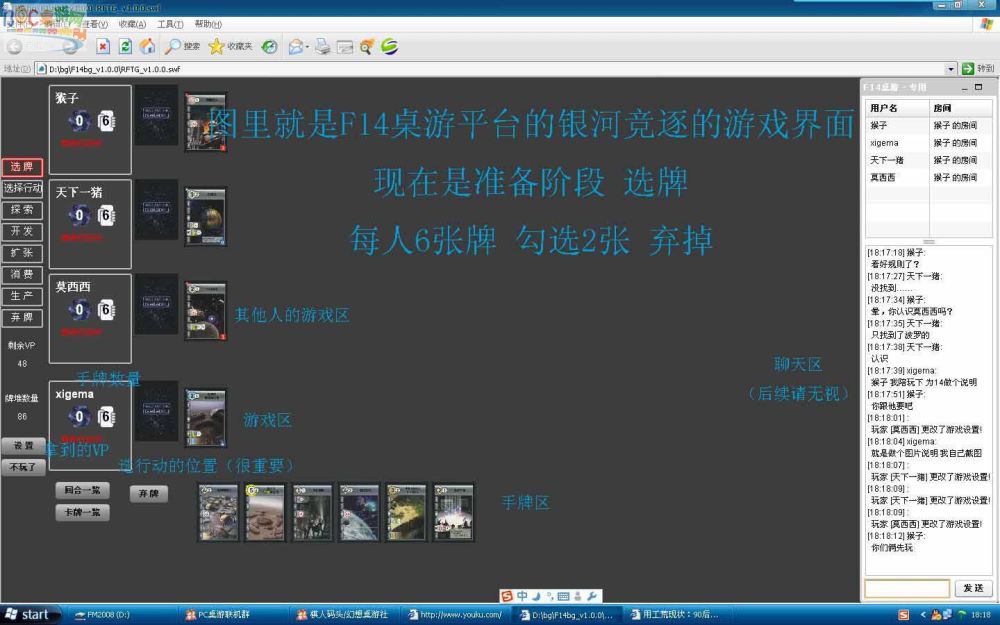Click 天下一猪's face-up tableau card
The image size is (1000, 625).
[205, 217]
